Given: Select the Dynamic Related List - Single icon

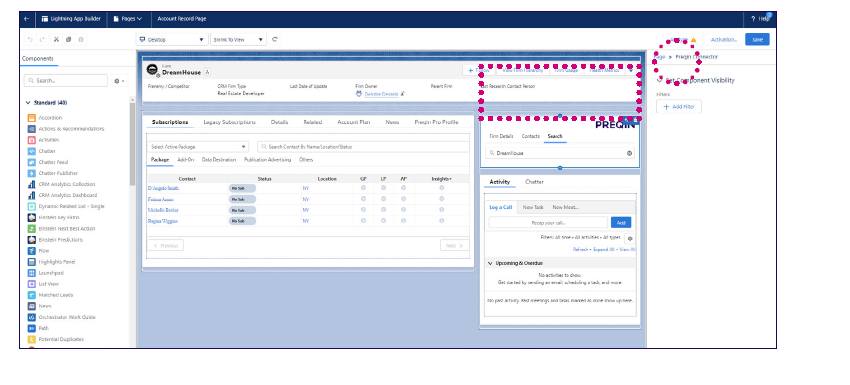Looking at the screenshot, I should (x=31, y=207).
